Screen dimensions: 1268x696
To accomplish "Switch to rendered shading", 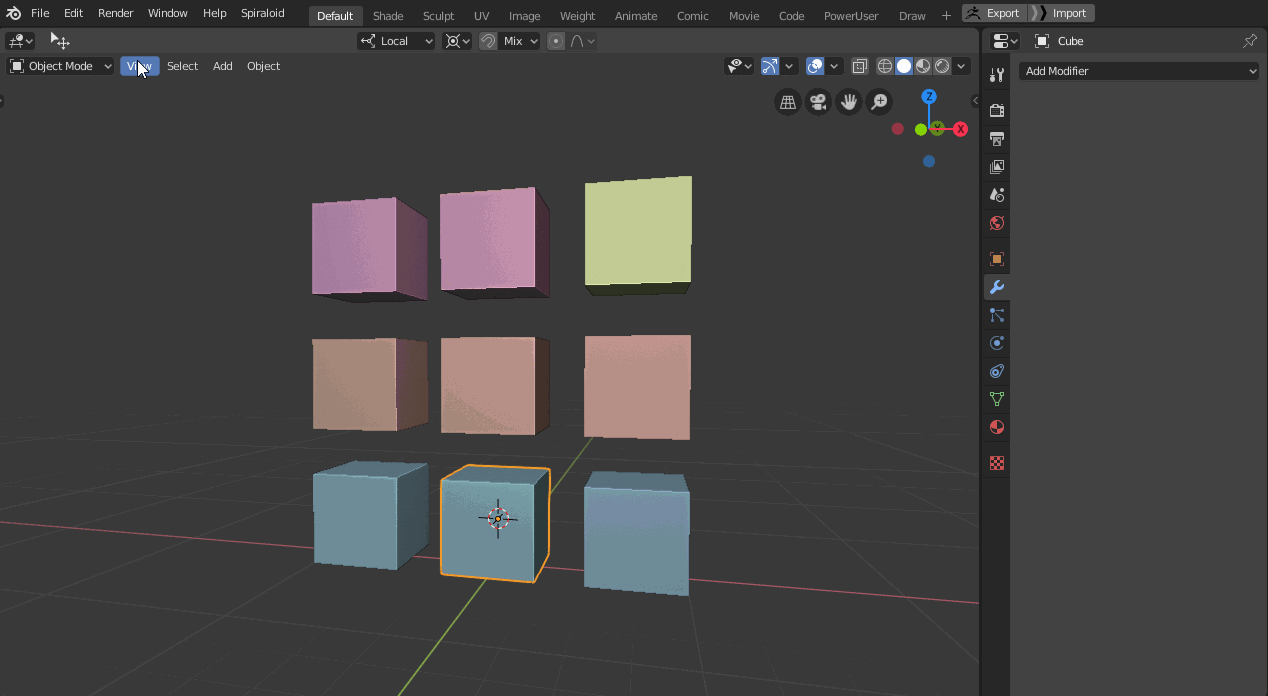I will point(942,66).
